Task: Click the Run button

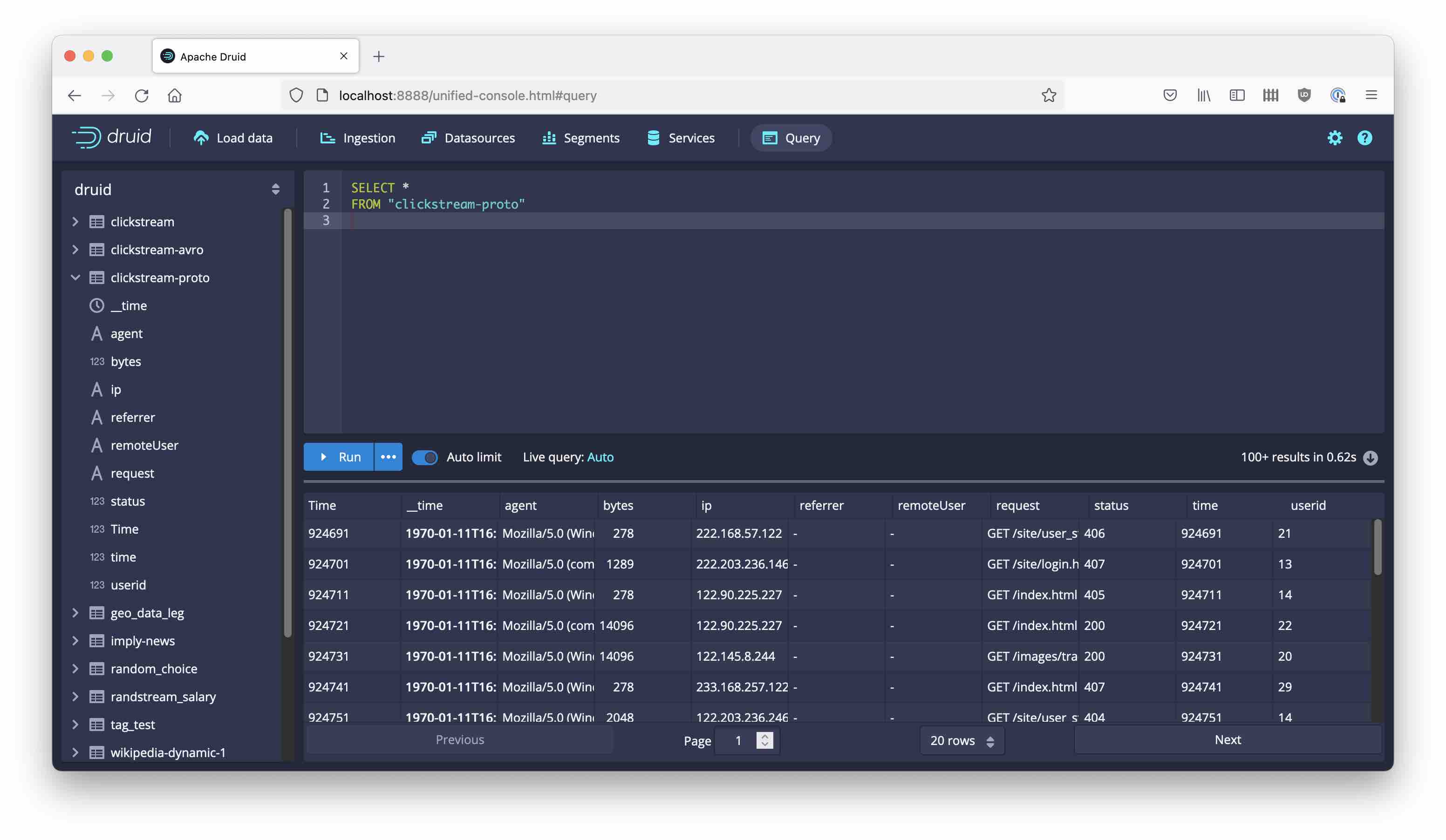Action: tap(339, 457)
